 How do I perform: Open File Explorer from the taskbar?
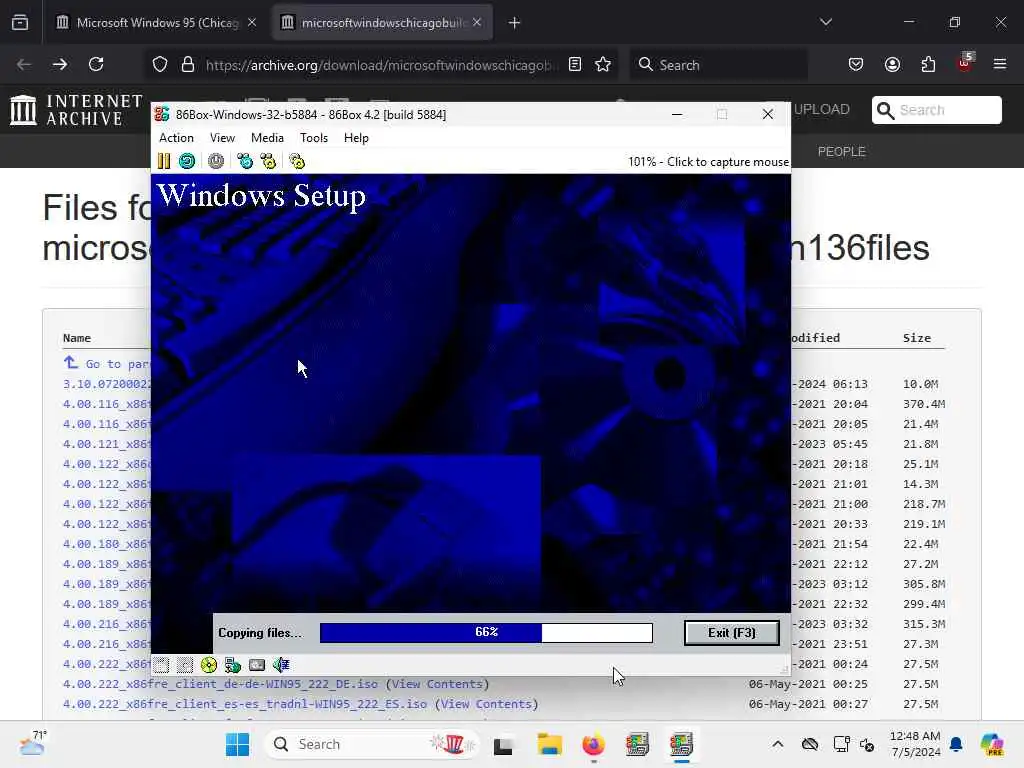click(549, 744)
